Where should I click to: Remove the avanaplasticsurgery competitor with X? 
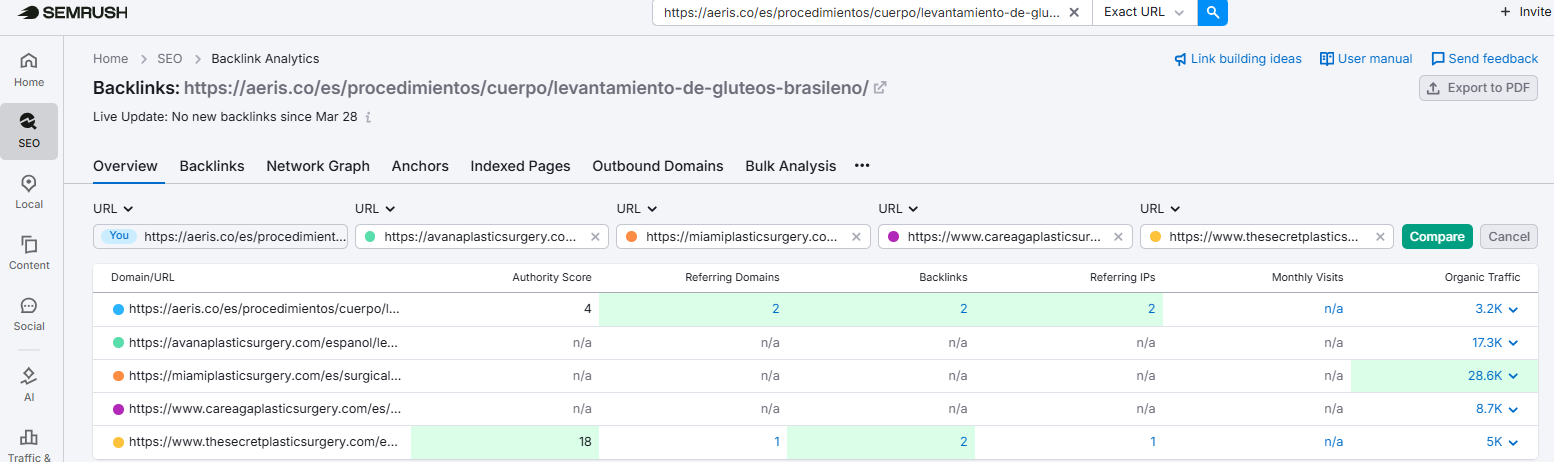[595, 237]
